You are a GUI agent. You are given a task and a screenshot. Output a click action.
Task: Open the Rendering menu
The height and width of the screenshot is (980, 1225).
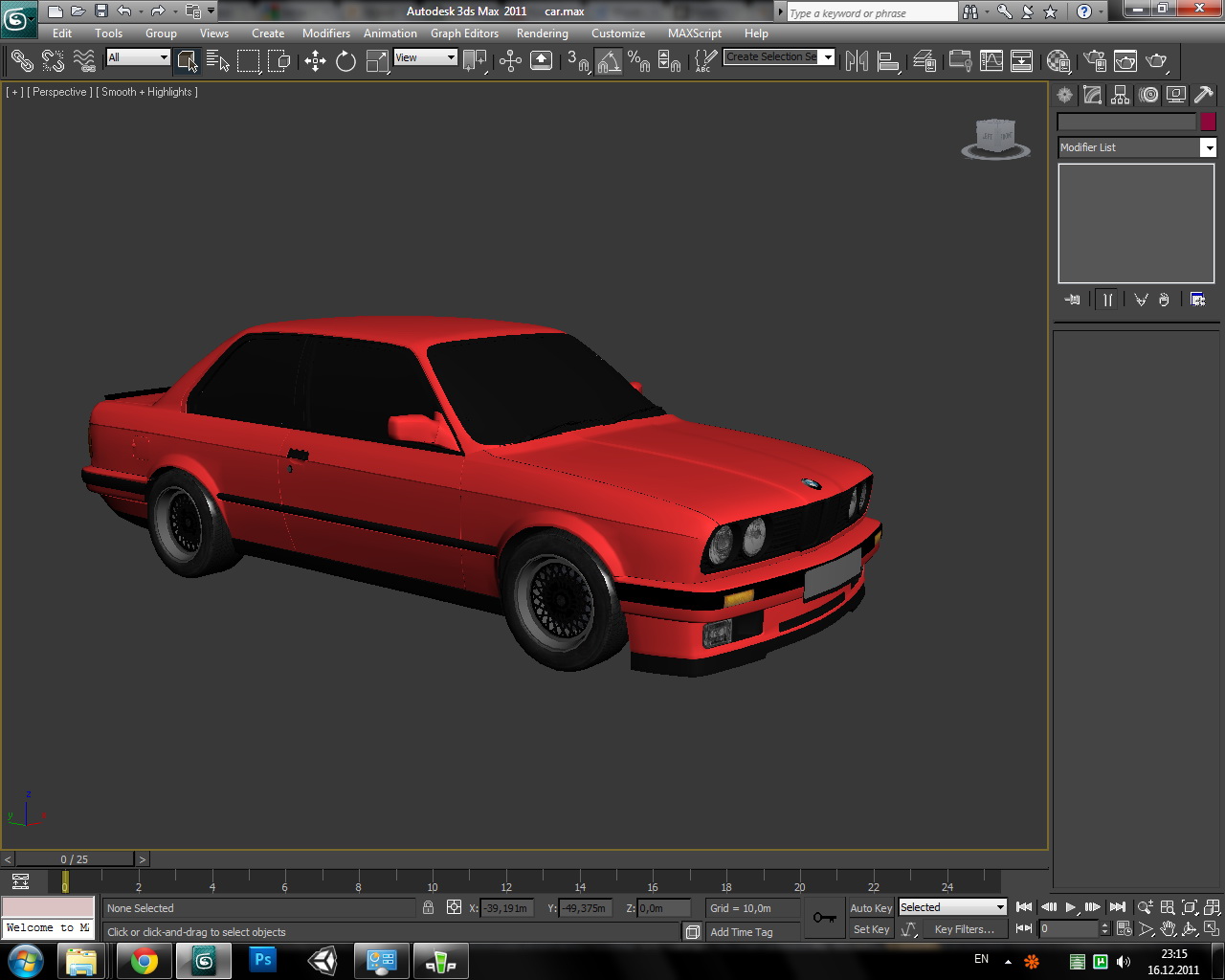543,33
